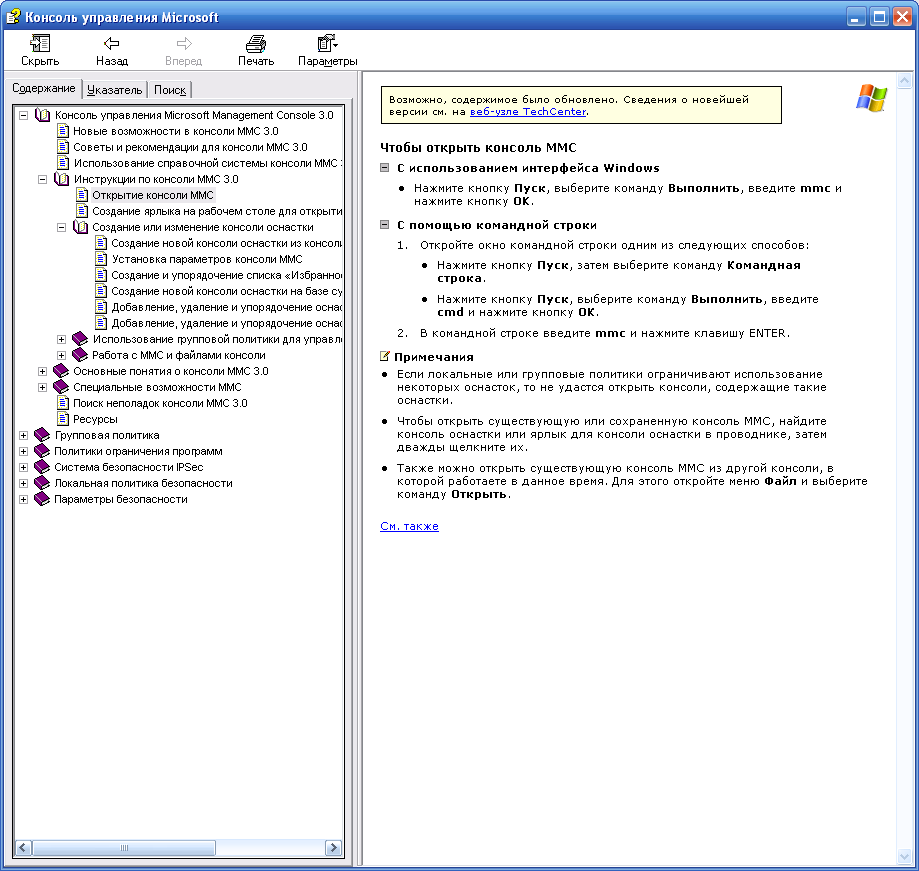919x871 pixels.
Task: Click the Windows logo in the content pane
Action: [x=871, y=97]
